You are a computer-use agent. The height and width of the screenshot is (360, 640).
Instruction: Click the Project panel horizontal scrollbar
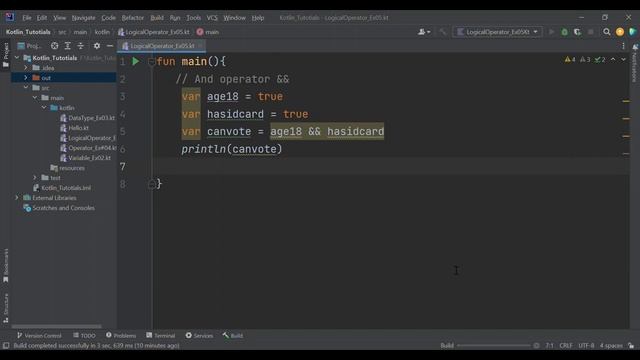click(x=56, y=327)
